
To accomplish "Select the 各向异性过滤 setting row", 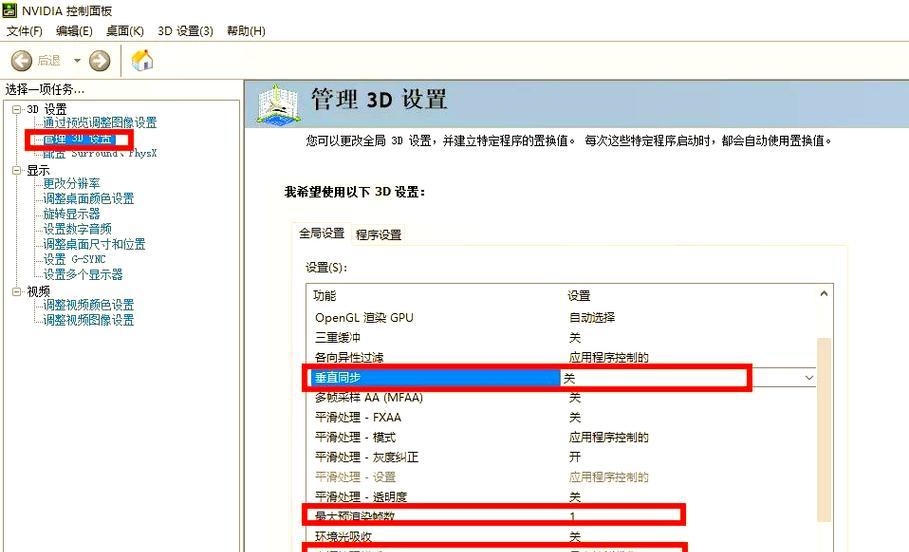I will coord(561,358).
